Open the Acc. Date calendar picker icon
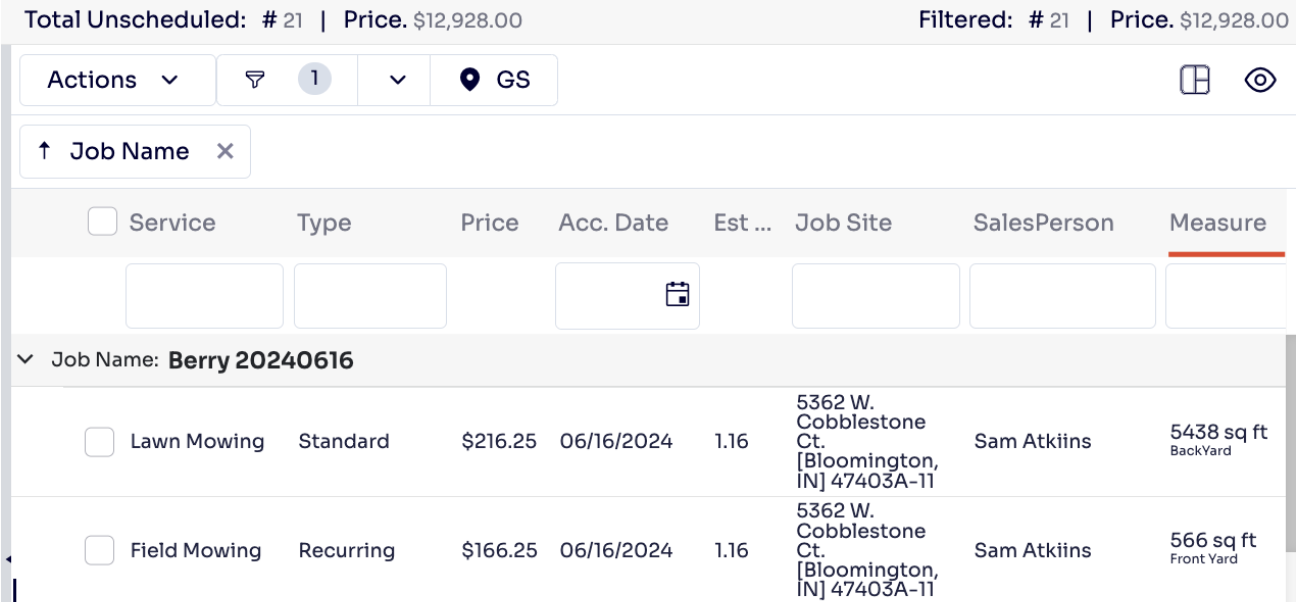Screen dimensions: 1296x602 click(x=677, y=294)
